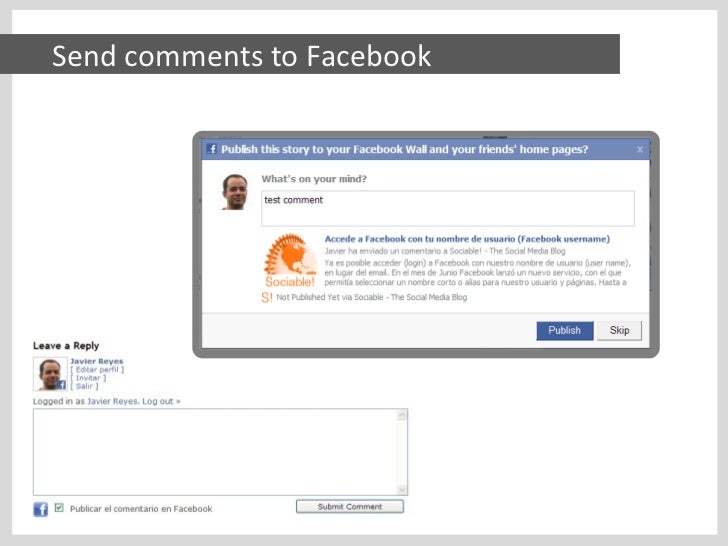Click the comment box scrollbar up arrow
Screen dimensions: 728x546
pyautogui.click(x=402, y=415)
